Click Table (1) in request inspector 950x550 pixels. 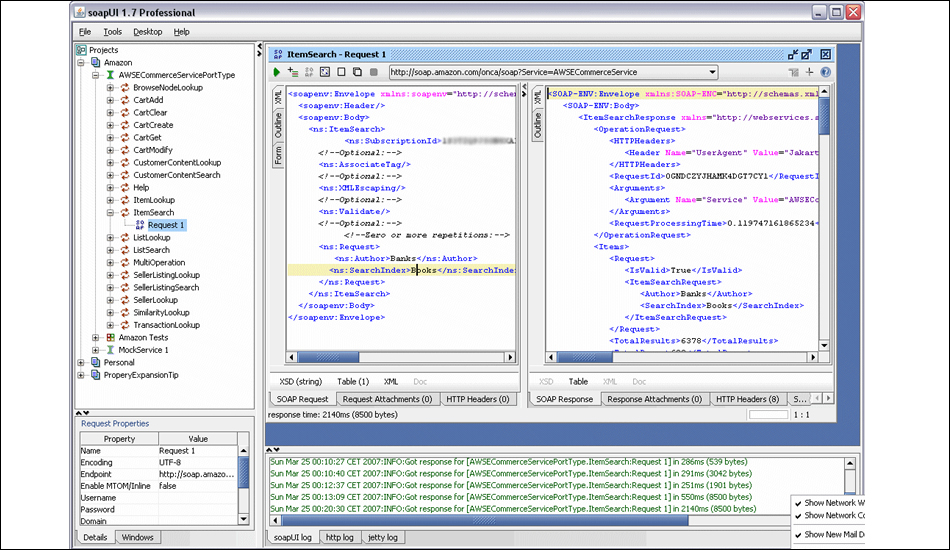(353, 382)
